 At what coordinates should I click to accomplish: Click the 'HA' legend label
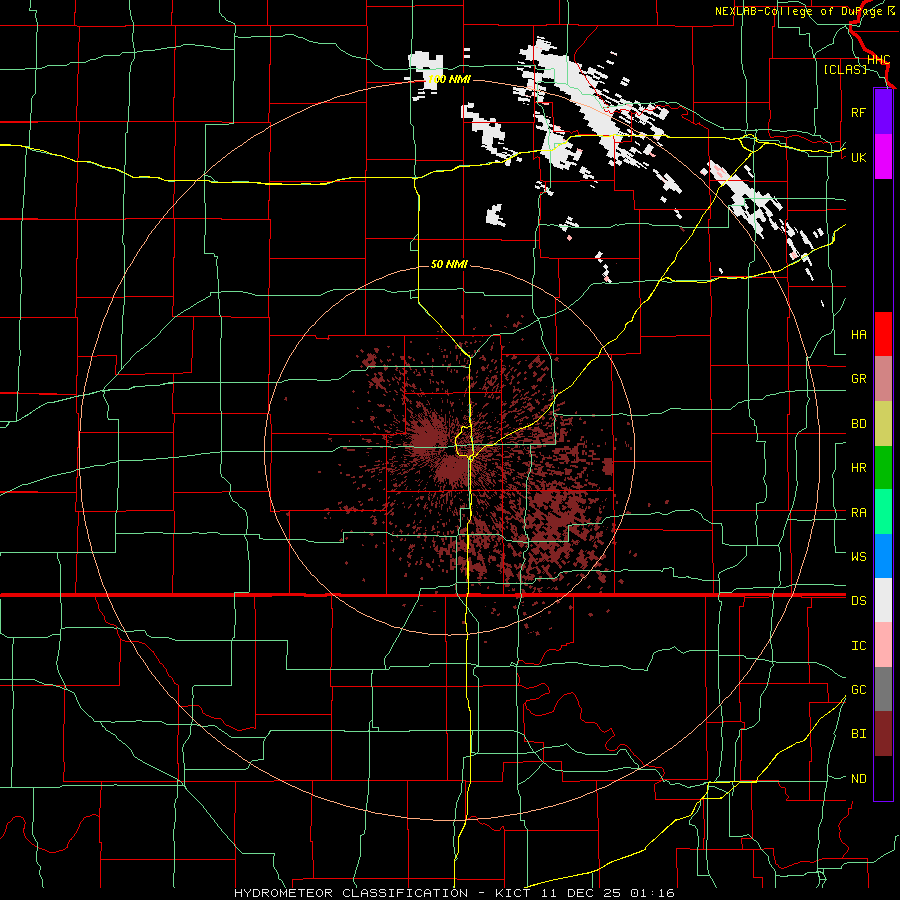pyautogui.click(x=858, y=335)
